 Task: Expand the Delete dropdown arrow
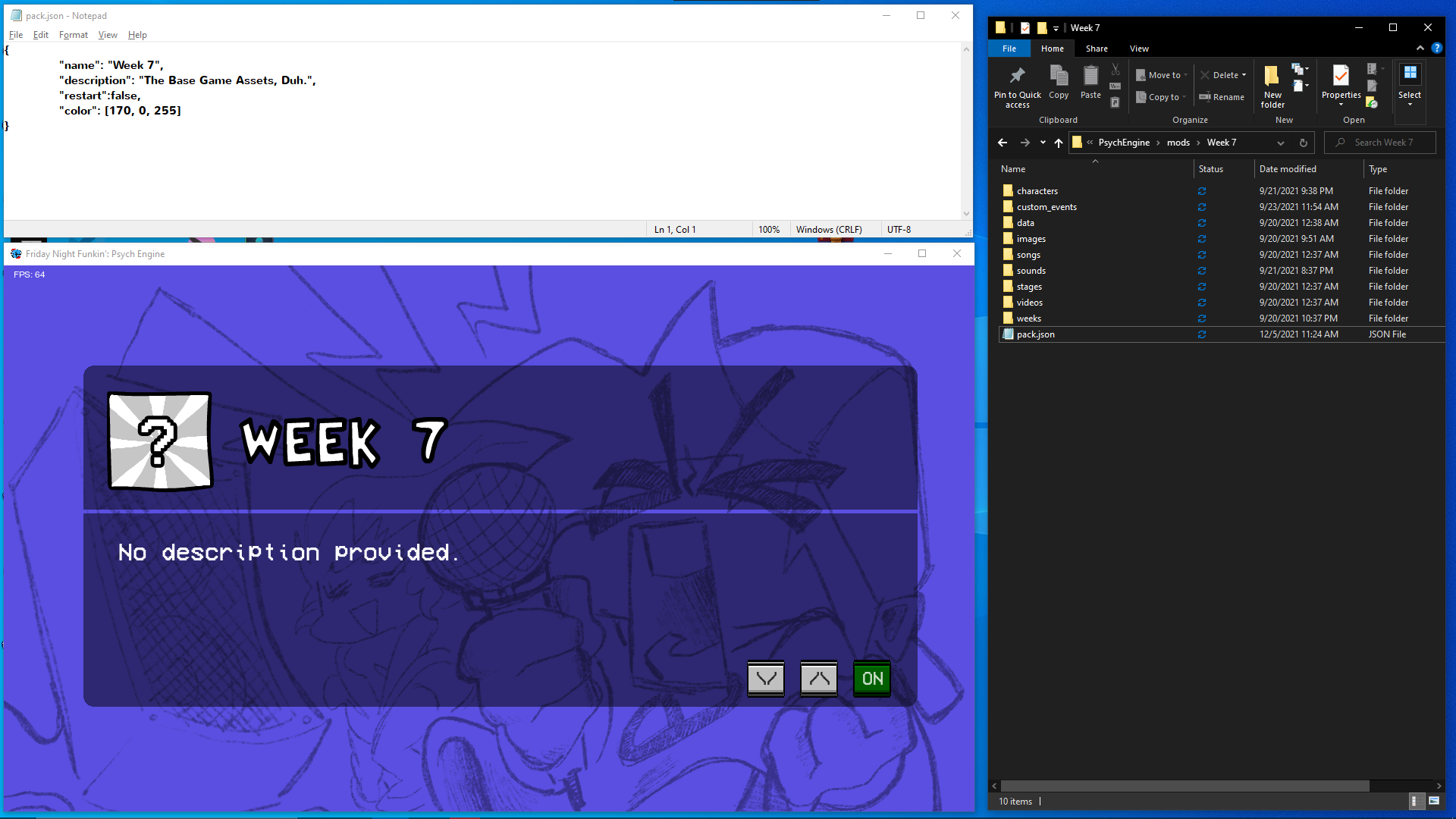[x=1243, y=74]
